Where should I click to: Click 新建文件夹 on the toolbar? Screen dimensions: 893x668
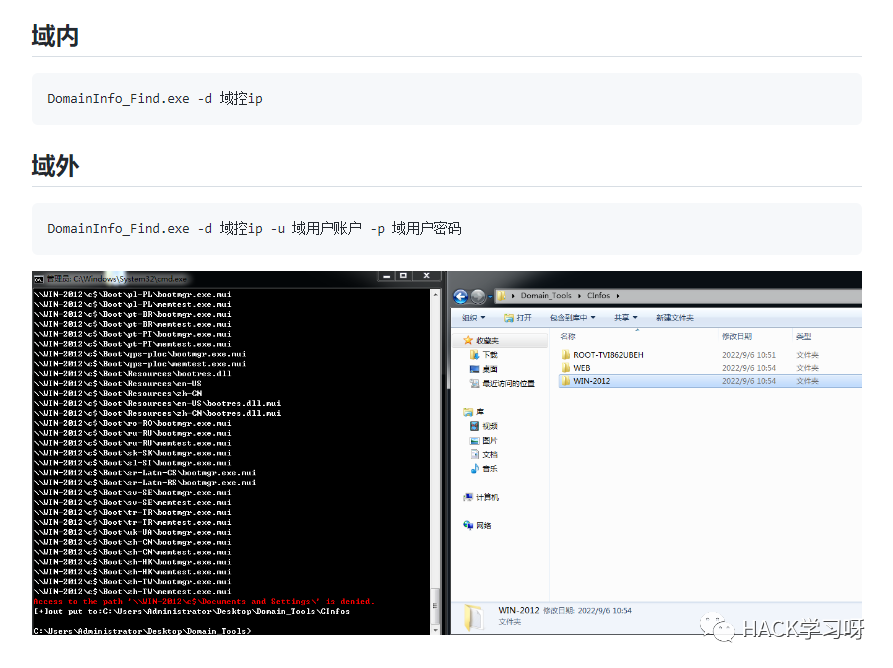674,318
